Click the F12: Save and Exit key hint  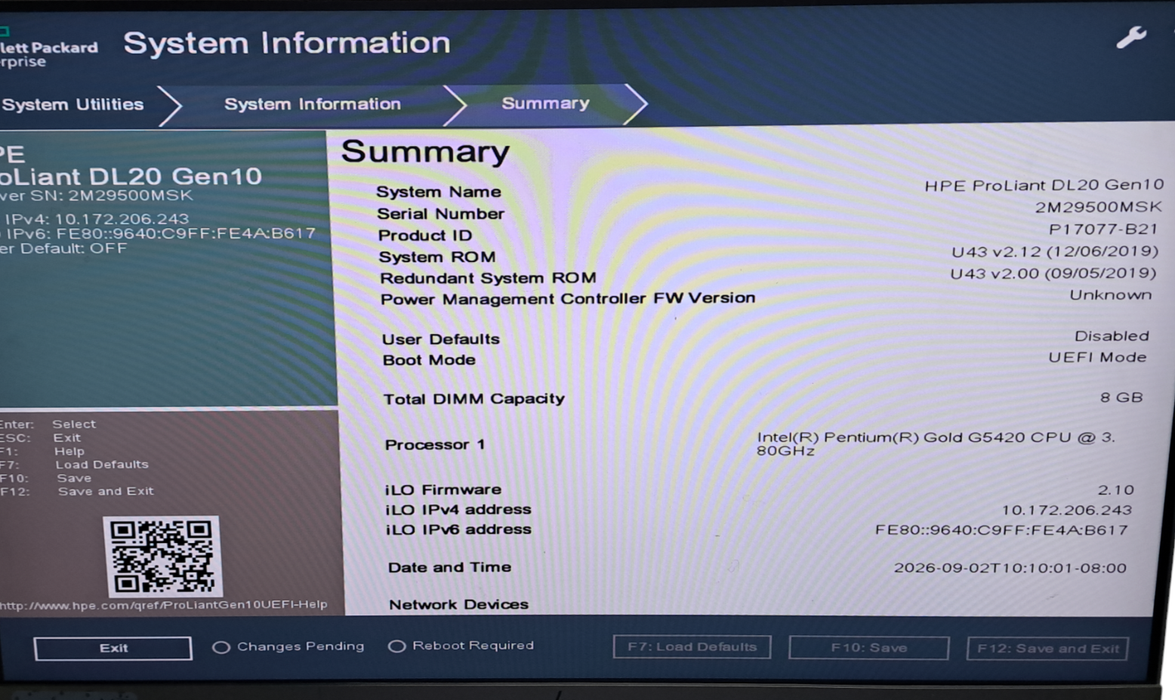pos(76,492)
